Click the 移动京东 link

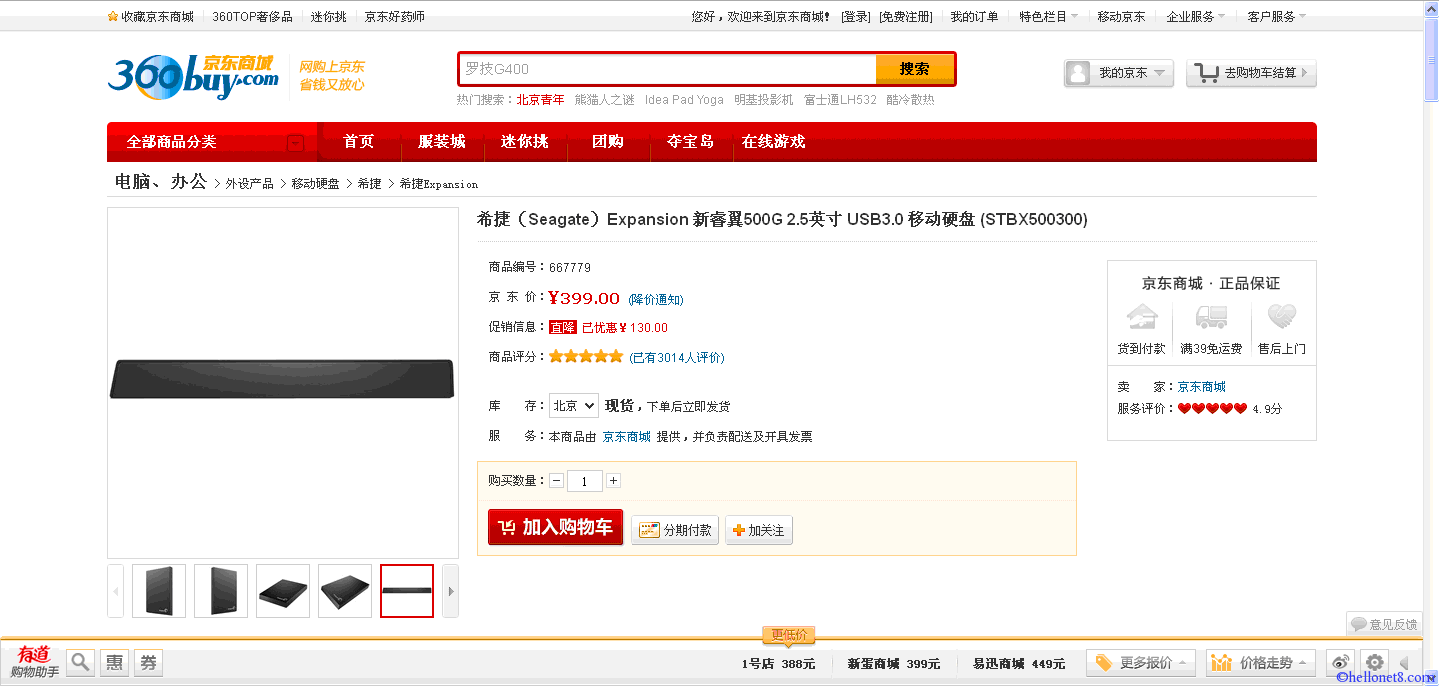click(x=1121, y=16)
